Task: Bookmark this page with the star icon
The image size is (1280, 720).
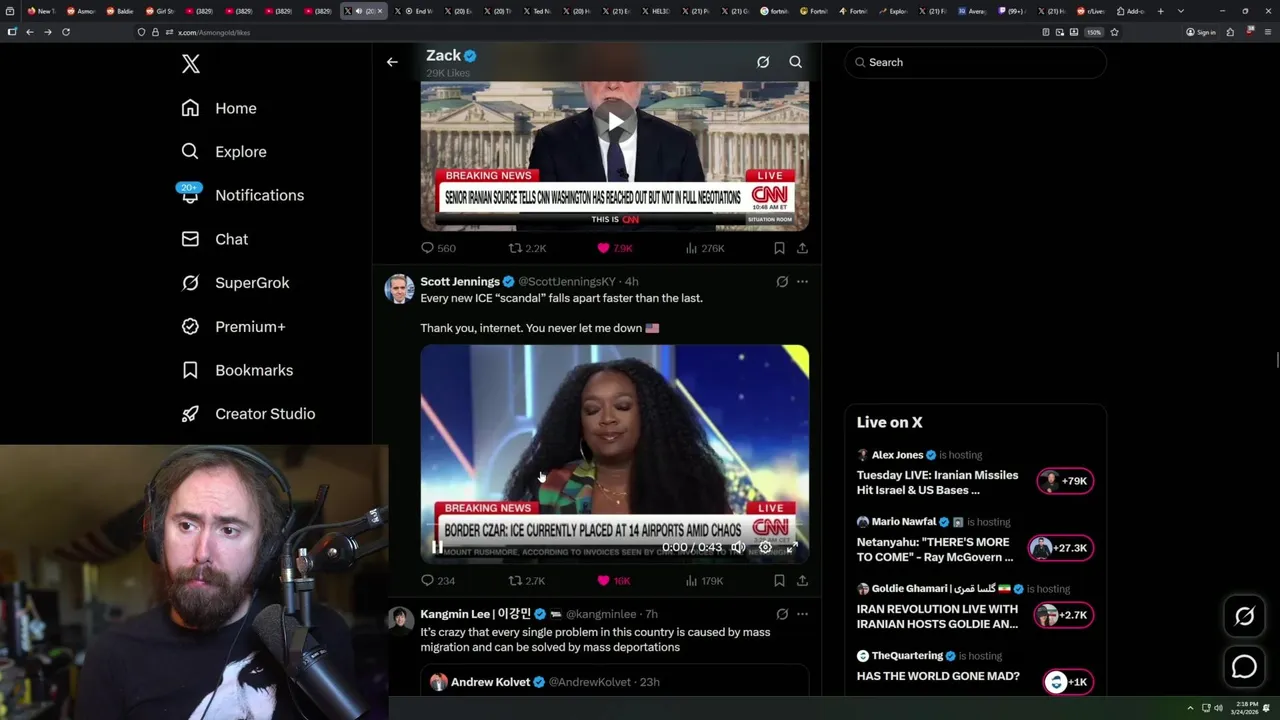Action: (1114, 32)
